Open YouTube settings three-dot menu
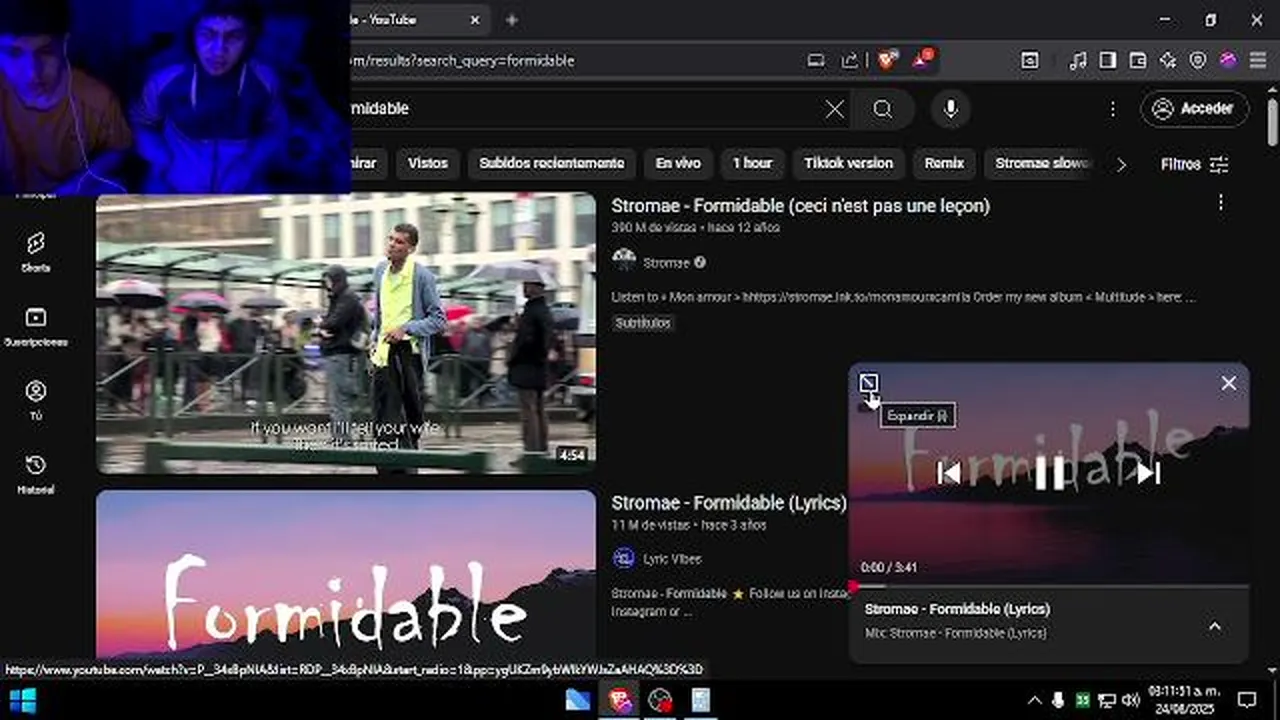 1113,109
